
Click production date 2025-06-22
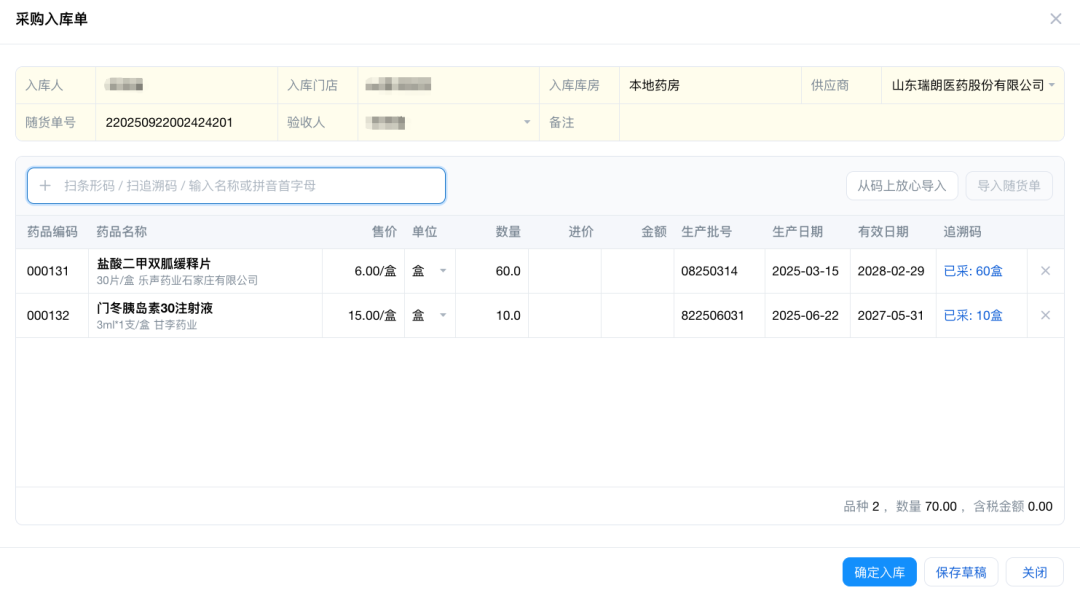(805, 315)
